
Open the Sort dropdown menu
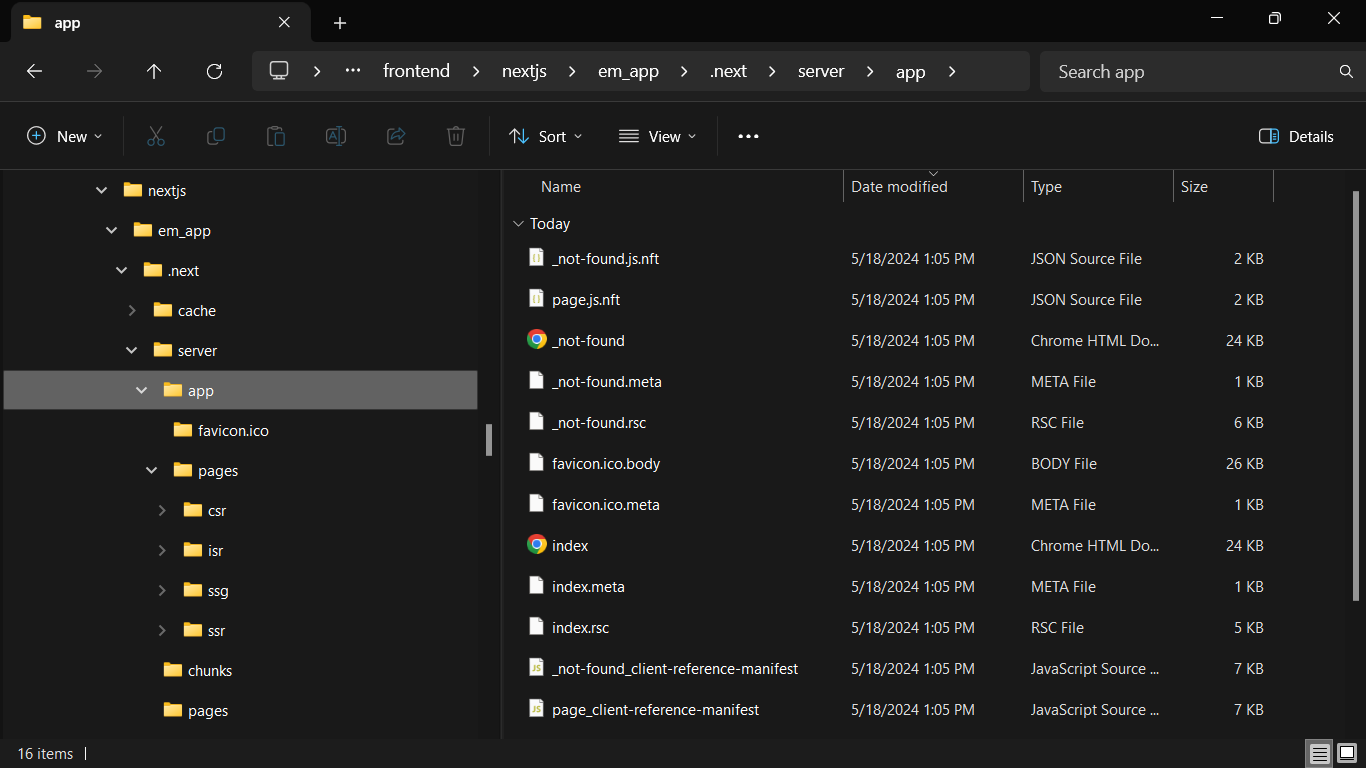pyautogui.click(x=545, y=136)
